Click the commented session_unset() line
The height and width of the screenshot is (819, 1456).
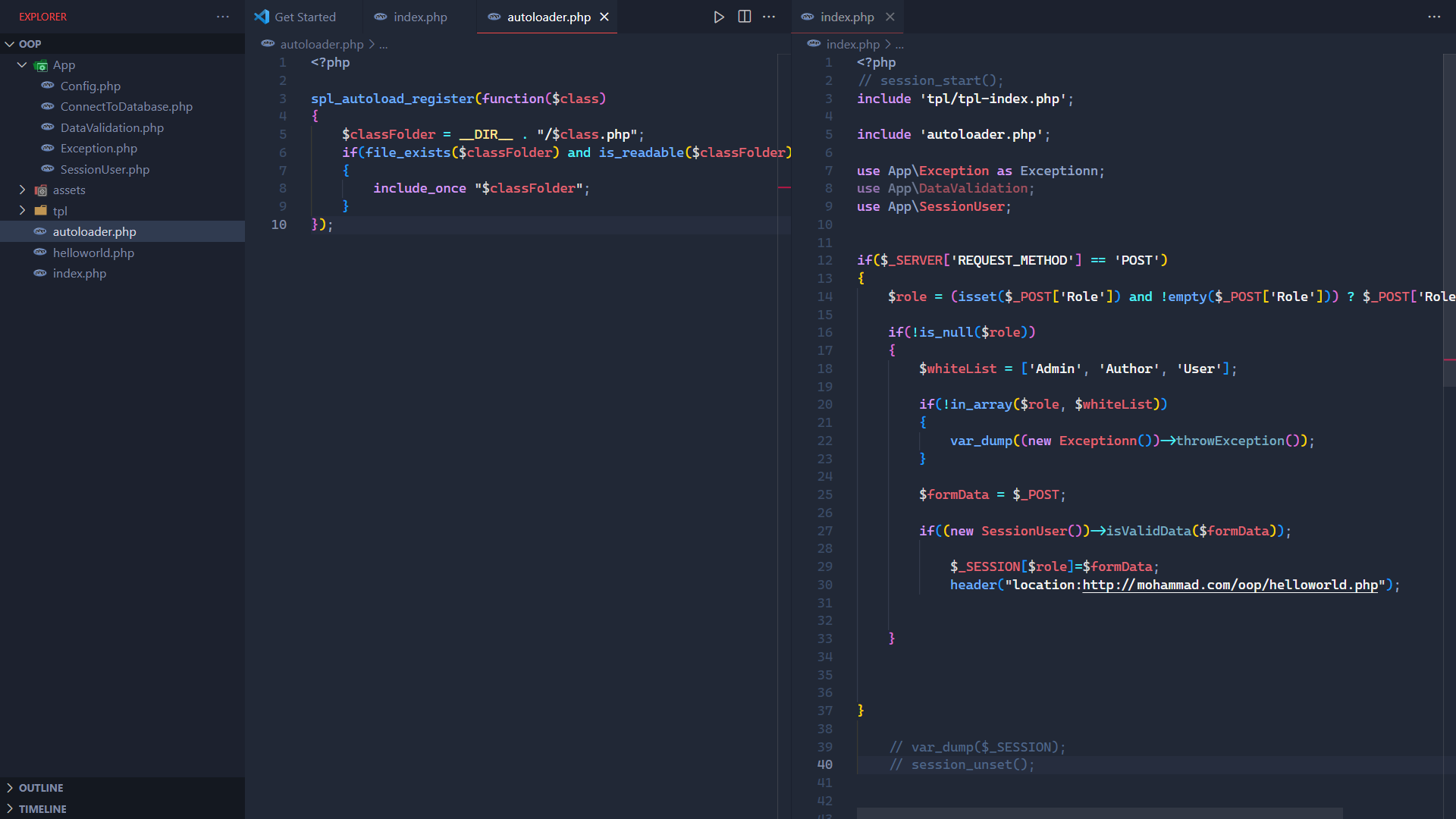point(962,764)
